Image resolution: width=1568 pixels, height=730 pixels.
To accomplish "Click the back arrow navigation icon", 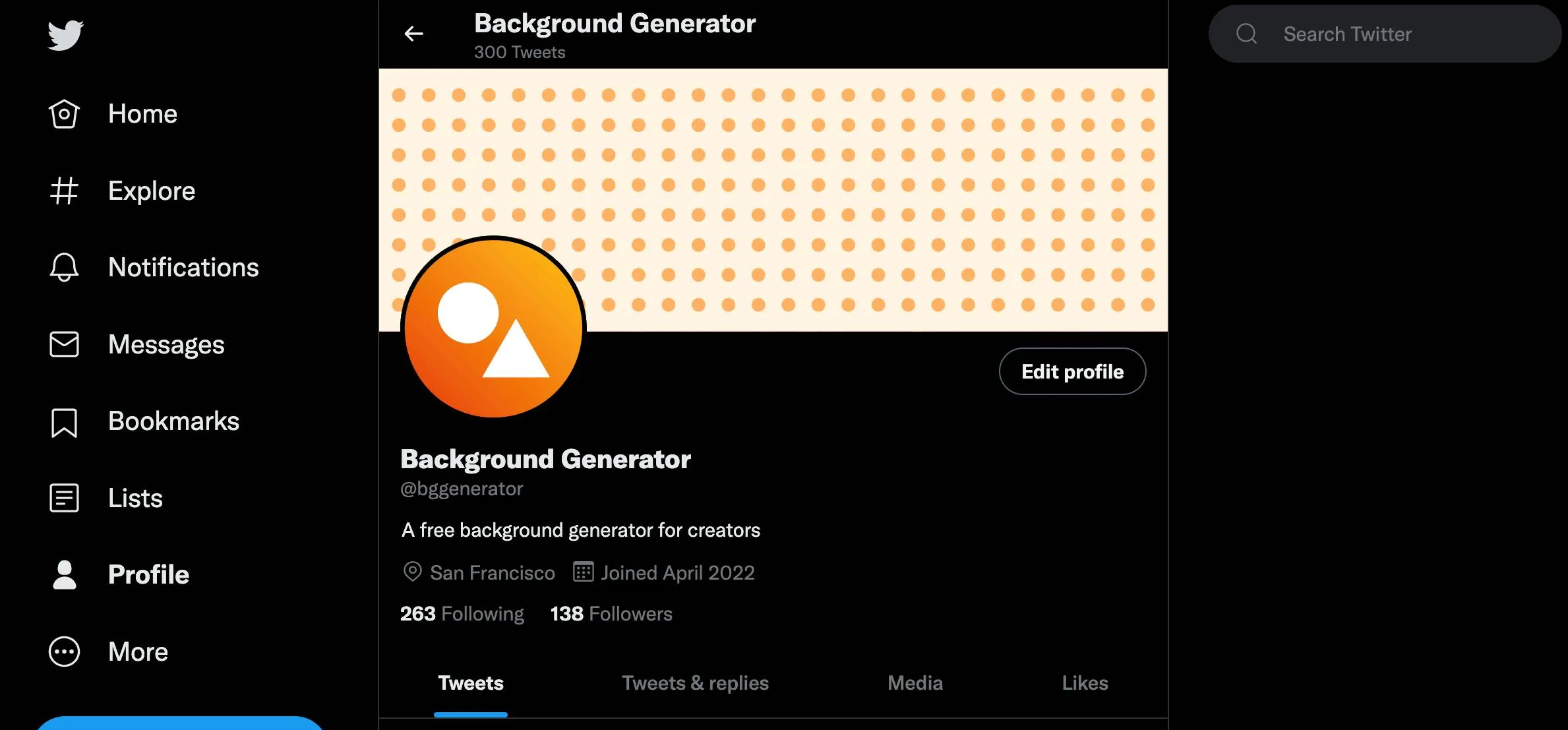I will [x=414, y=33].
